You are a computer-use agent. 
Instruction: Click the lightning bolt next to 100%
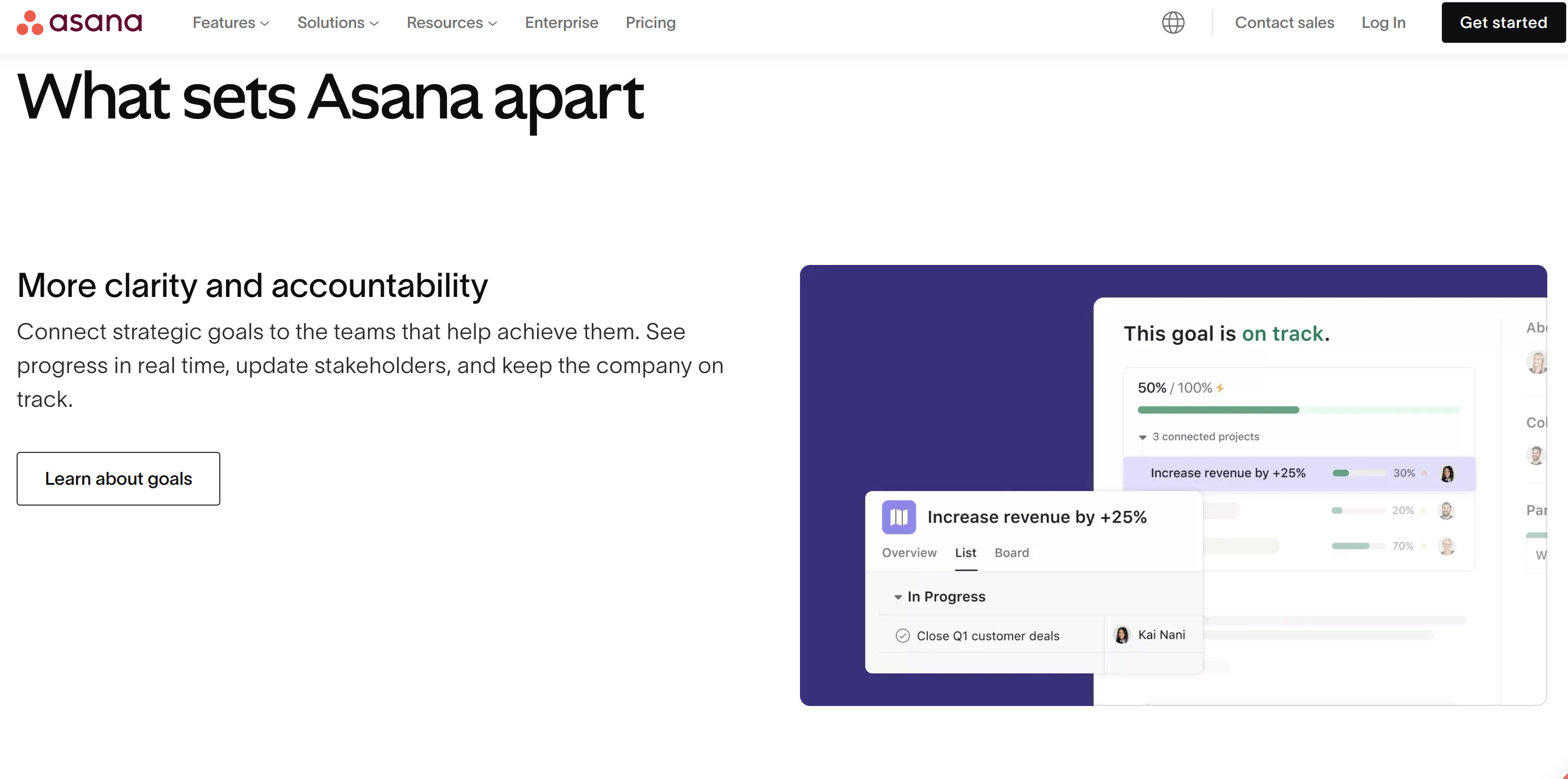point(1220,388)
